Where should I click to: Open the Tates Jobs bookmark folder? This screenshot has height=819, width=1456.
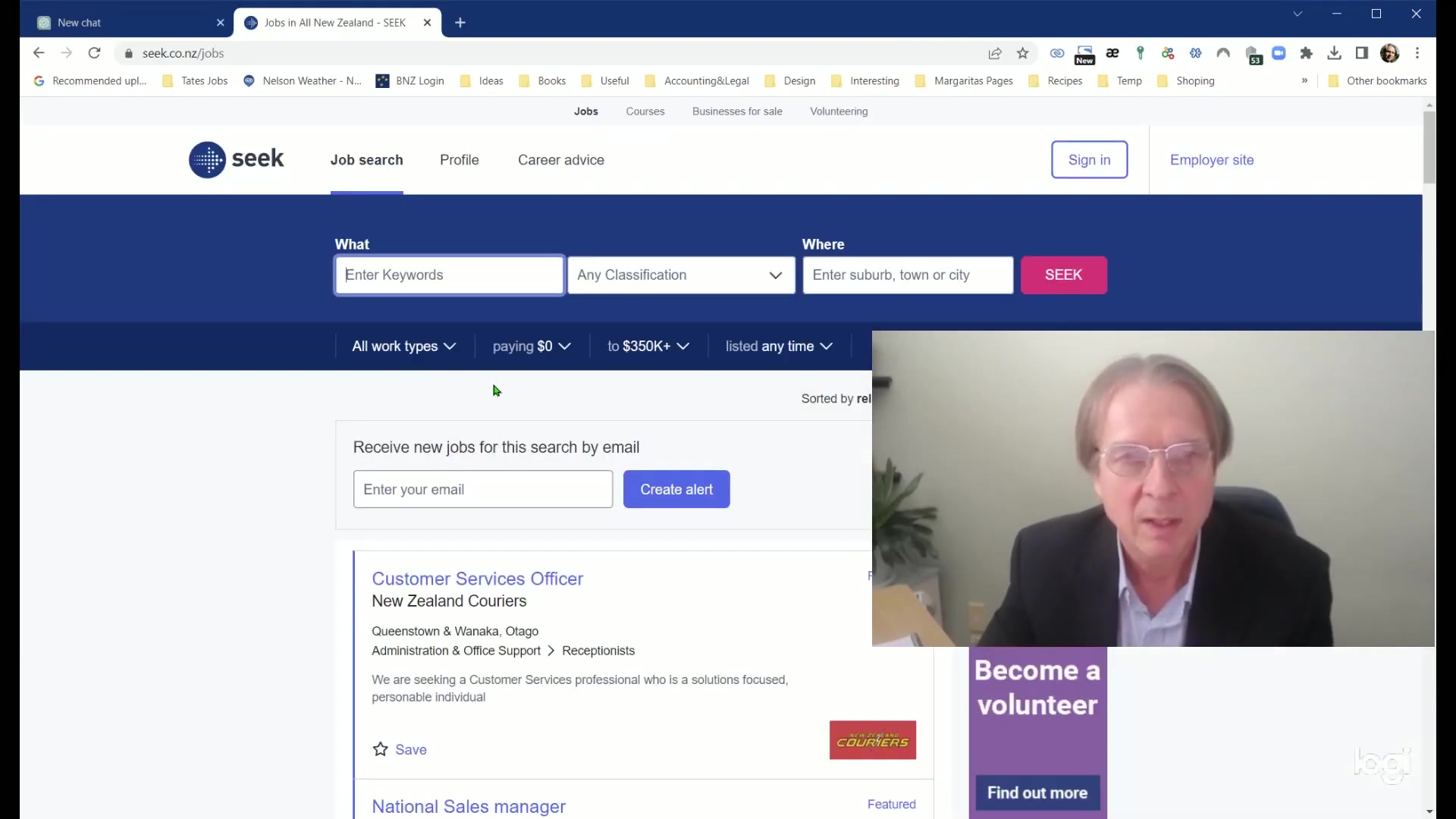196,80
